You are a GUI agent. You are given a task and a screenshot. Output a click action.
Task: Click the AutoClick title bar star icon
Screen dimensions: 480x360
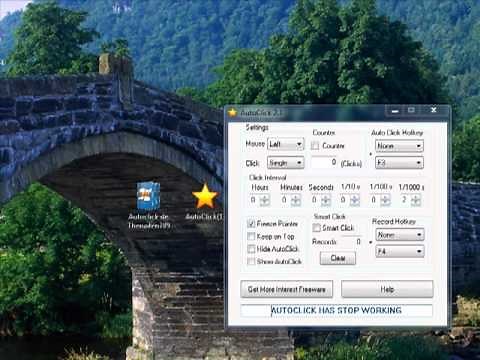(232, 113)
